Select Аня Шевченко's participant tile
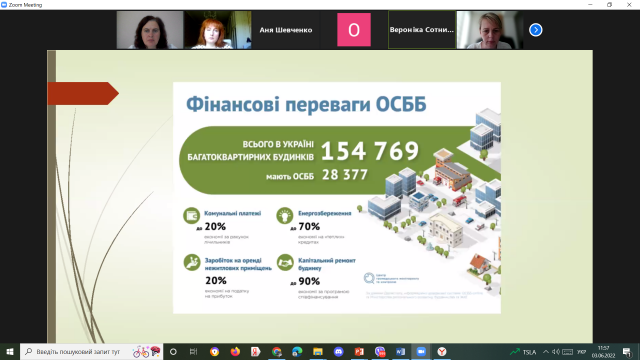Viewport: 640px width, 360px height. point(286,30)
